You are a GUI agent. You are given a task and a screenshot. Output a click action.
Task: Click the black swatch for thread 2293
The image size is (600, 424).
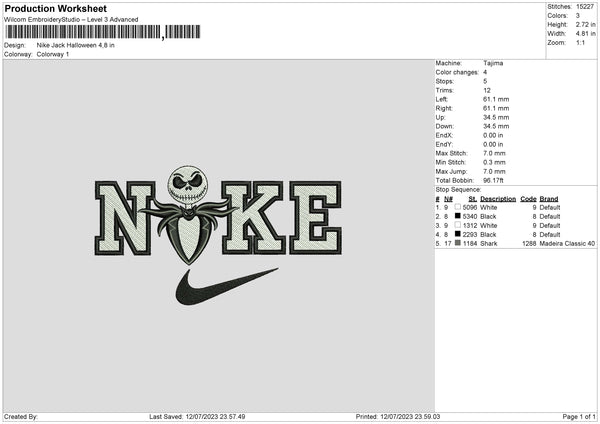458,234
